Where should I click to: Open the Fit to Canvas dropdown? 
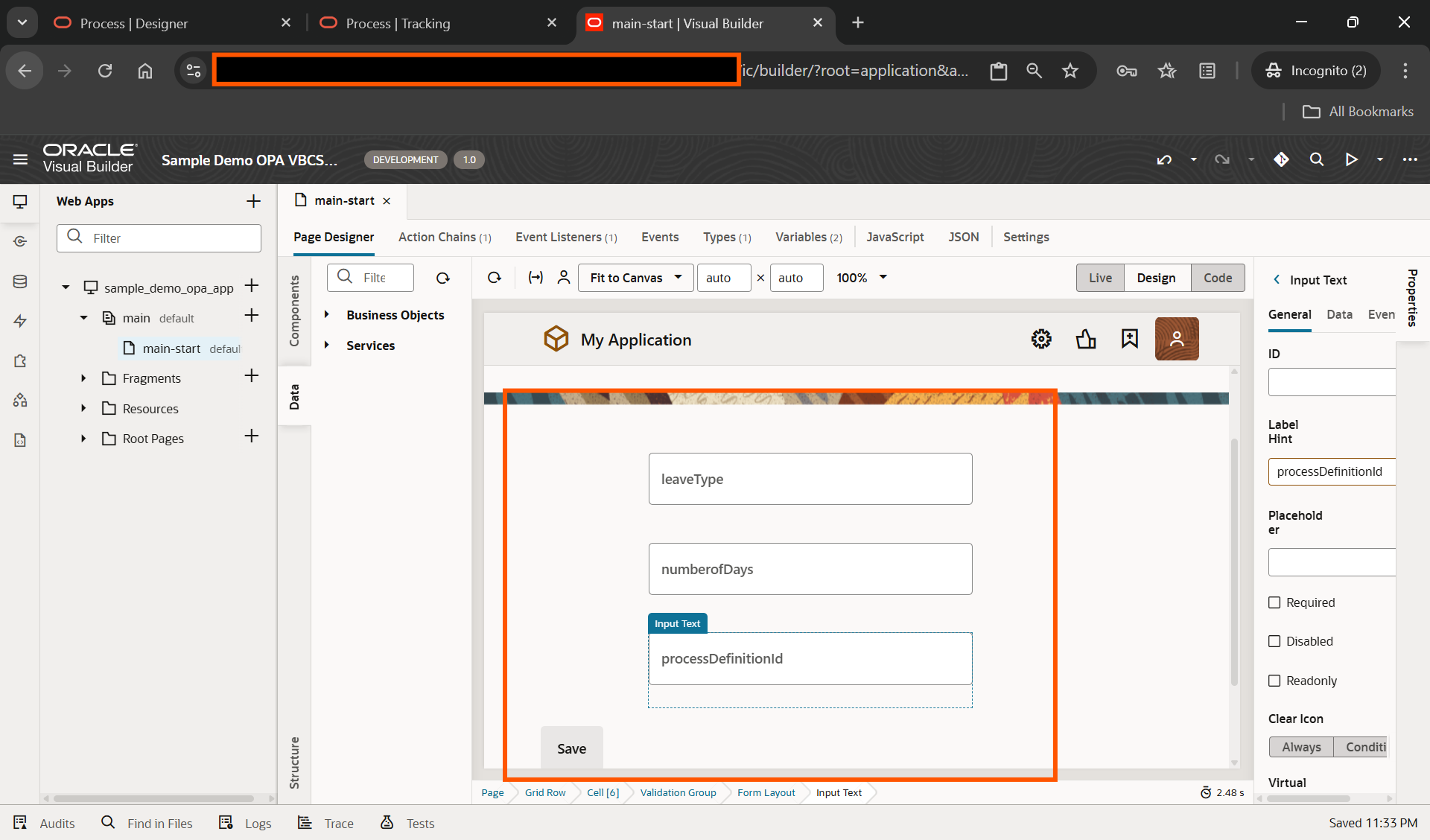pos(635,278)
